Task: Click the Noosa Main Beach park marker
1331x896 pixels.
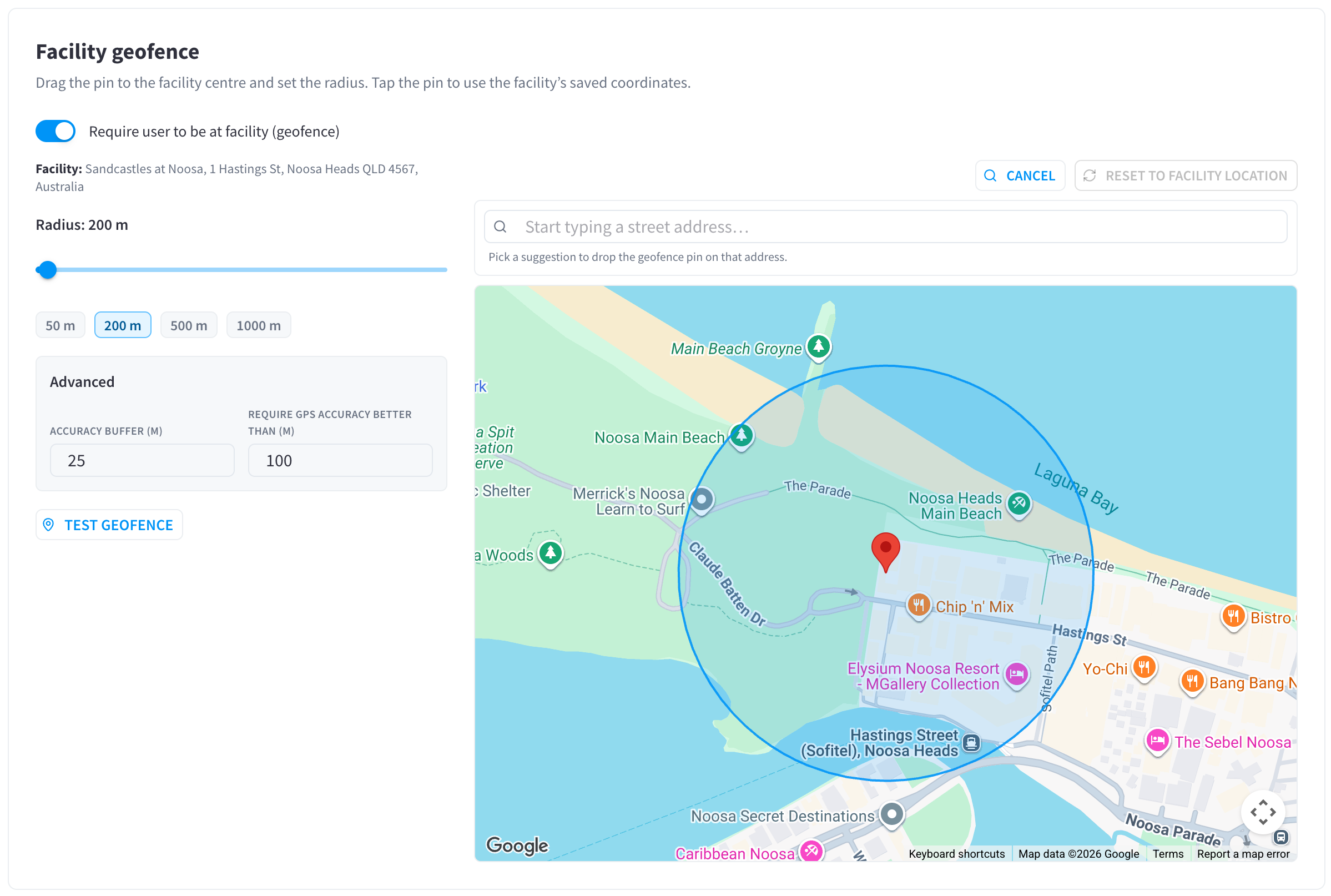Action: pos(742,436)
